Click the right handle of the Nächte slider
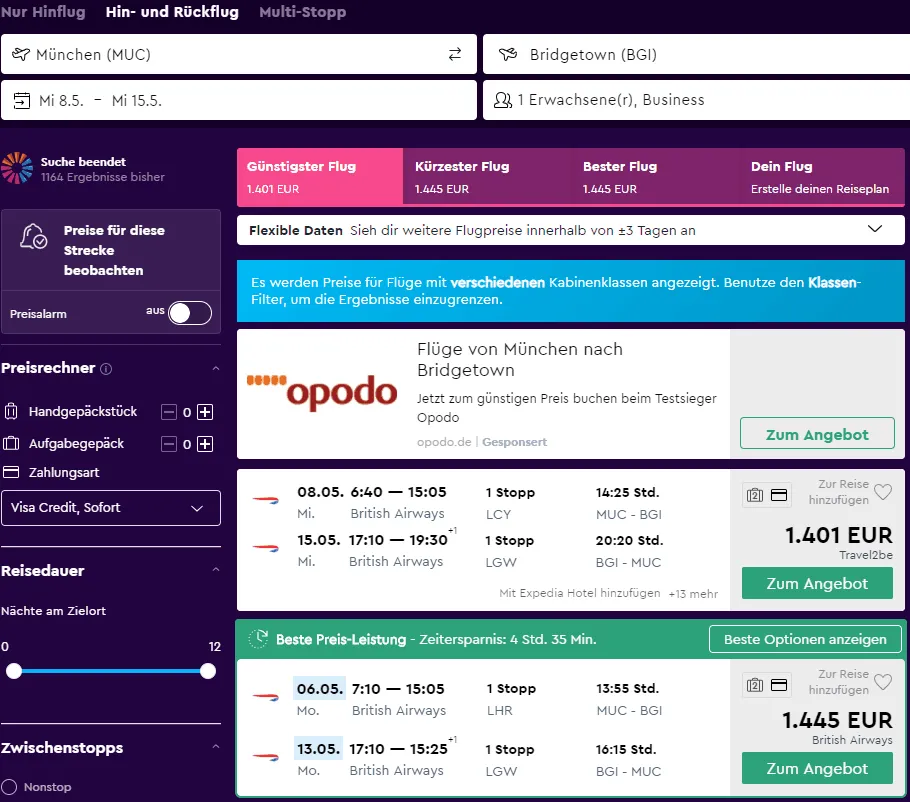This screenshot has height=802, width=910. [208, 671]
